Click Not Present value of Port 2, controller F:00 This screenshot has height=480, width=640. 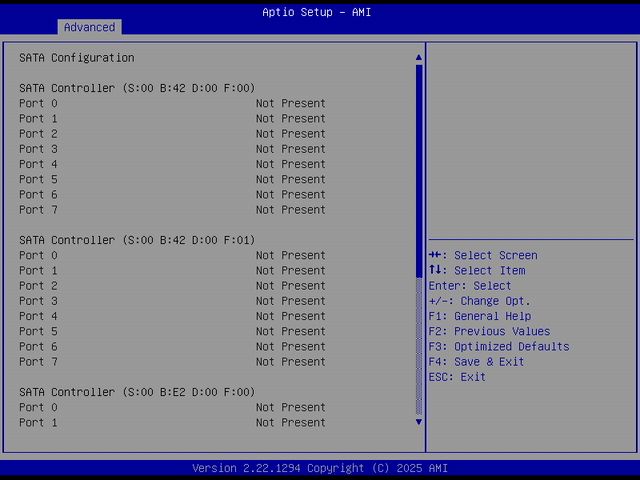pos(291,133)
